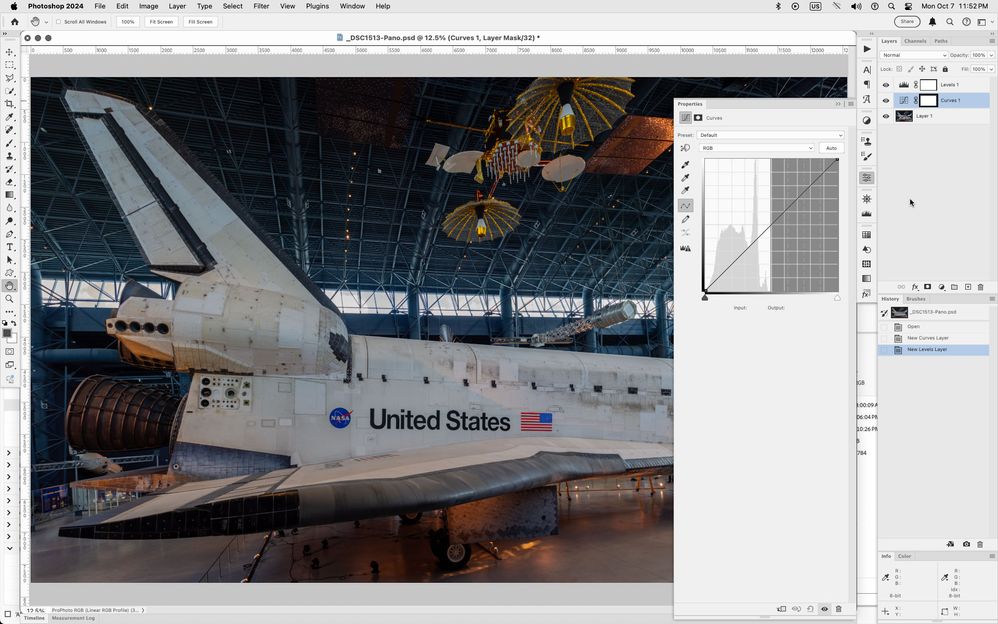Hide the Levels 1 layer
The height and width of the screenshot is (624, 998).
pyautogui.click(x=886, y=85)
